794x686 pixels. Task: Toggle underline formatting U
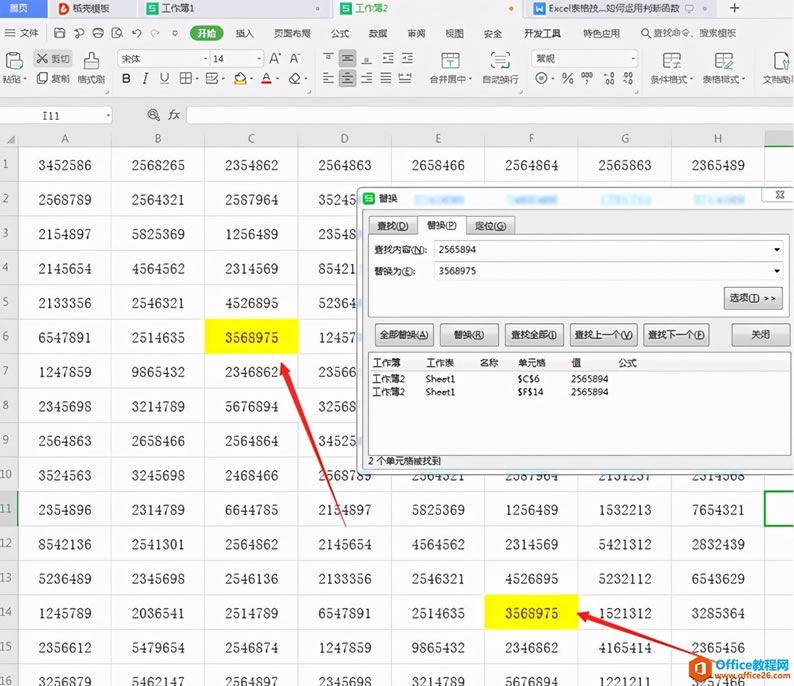165,78
